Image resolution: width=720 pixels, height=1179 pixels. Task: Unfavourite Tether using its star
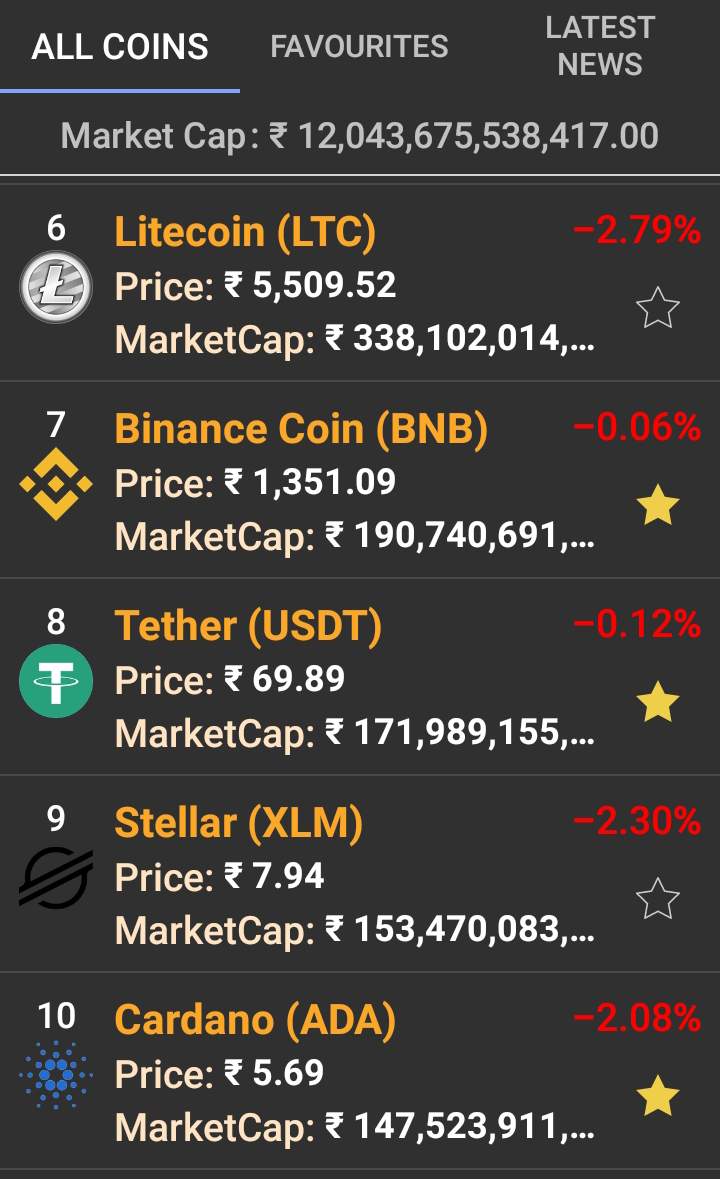657,703
